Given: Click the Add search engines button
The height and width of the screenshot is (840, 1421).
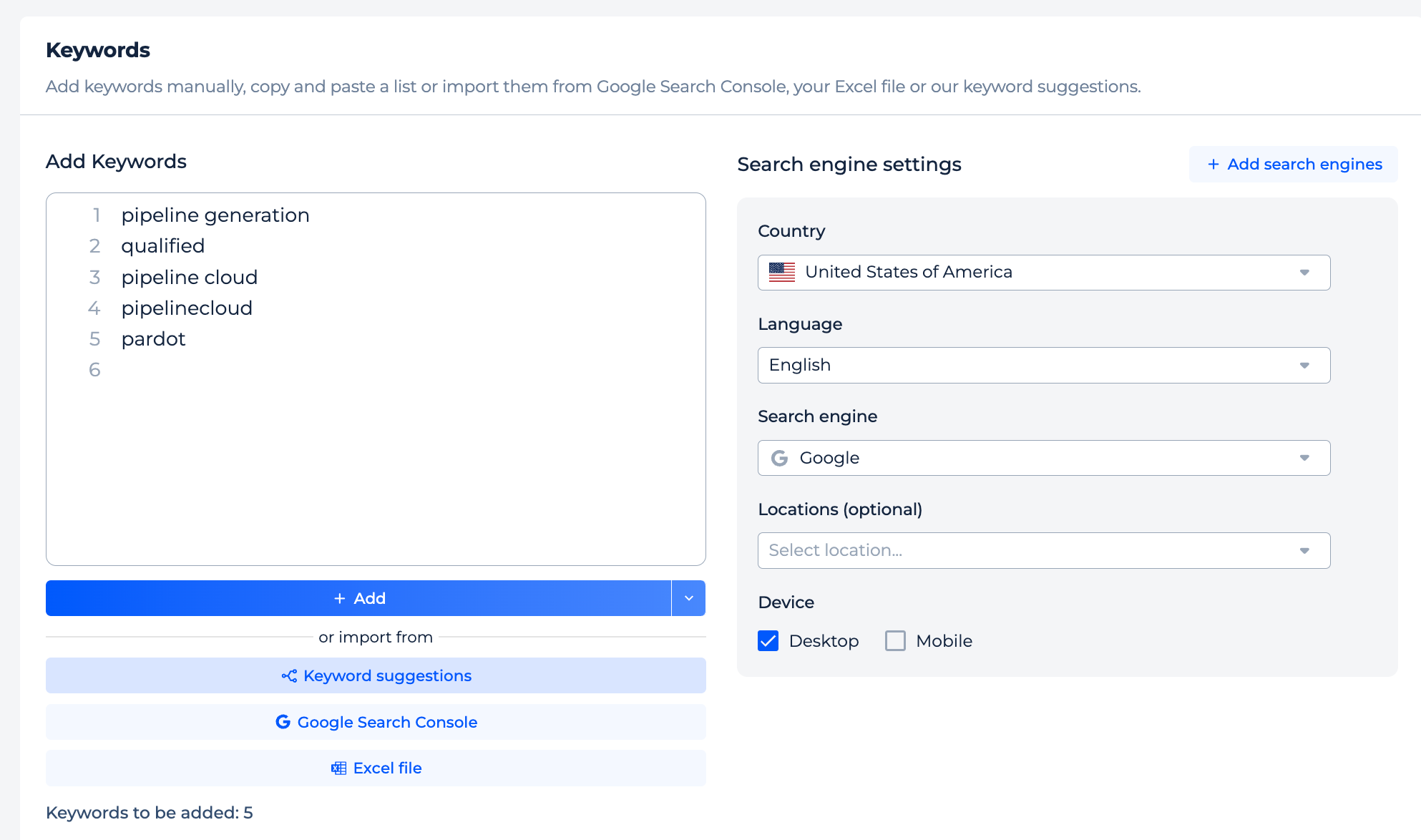Looking at the screenshot, I should click(1292, 164).
